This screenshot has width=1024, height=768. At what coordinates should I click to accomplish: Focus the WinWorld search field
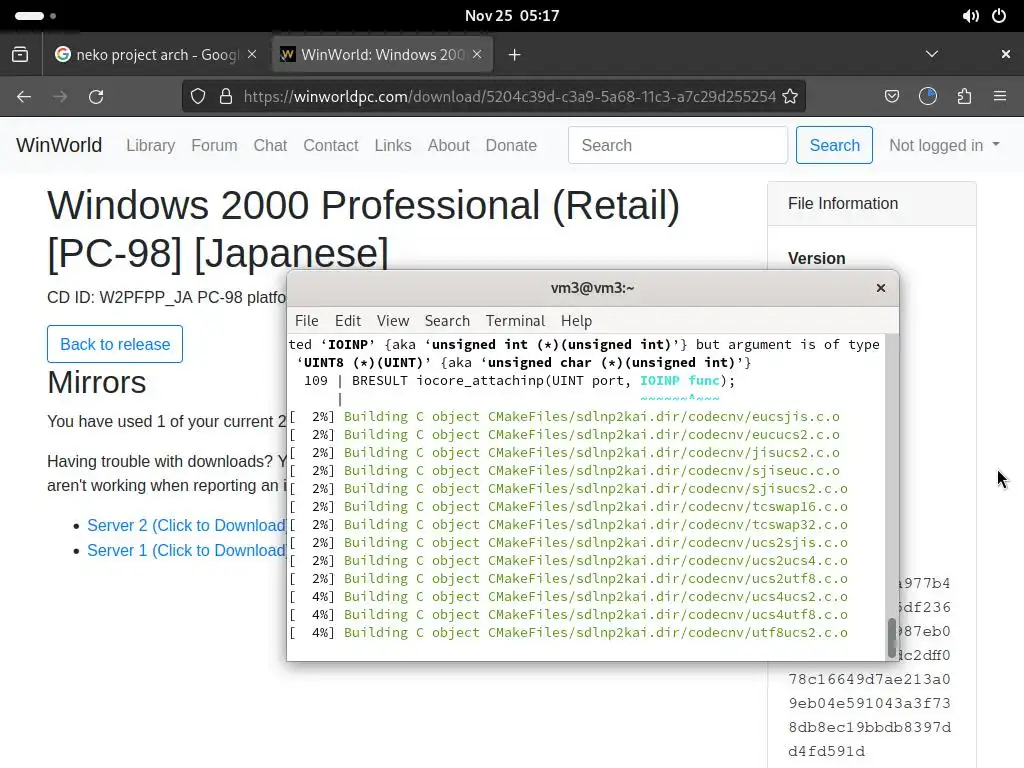click(x=678, y=145)
